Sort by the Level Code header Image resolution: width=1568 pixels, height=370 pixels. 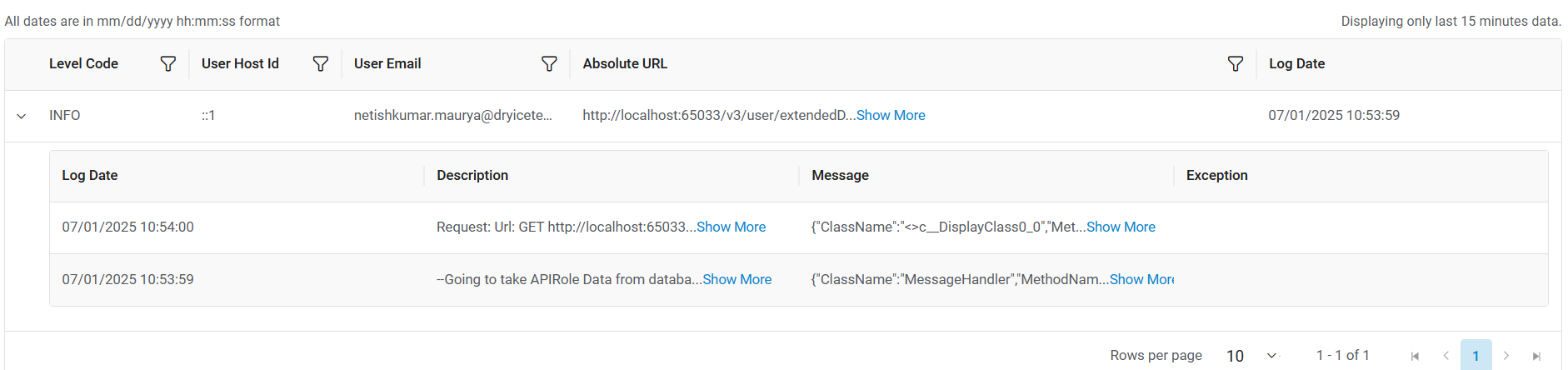[x=83, y=64]
